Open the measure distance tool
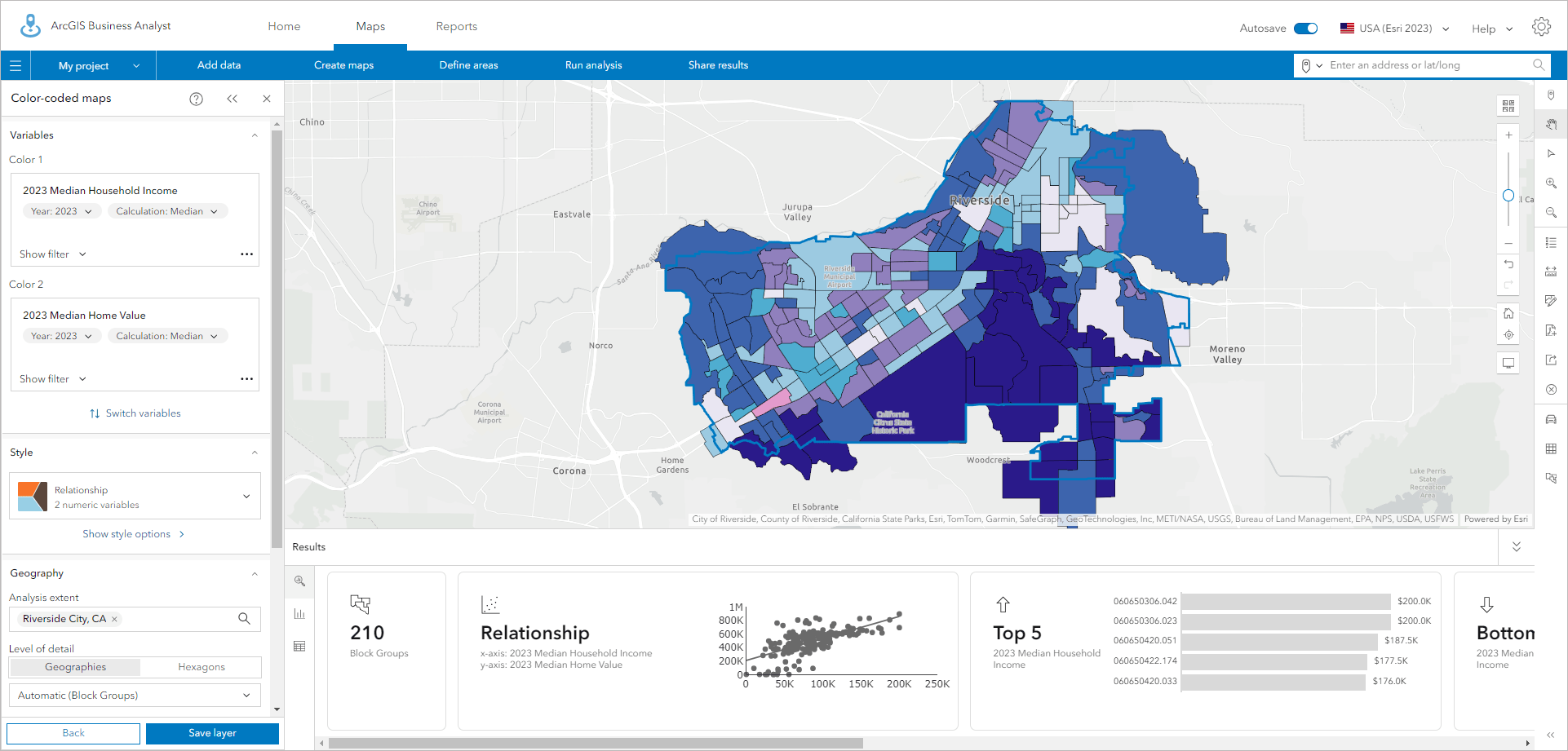This screenshot has width=1568, height=751. click(x=1551, y=272)
